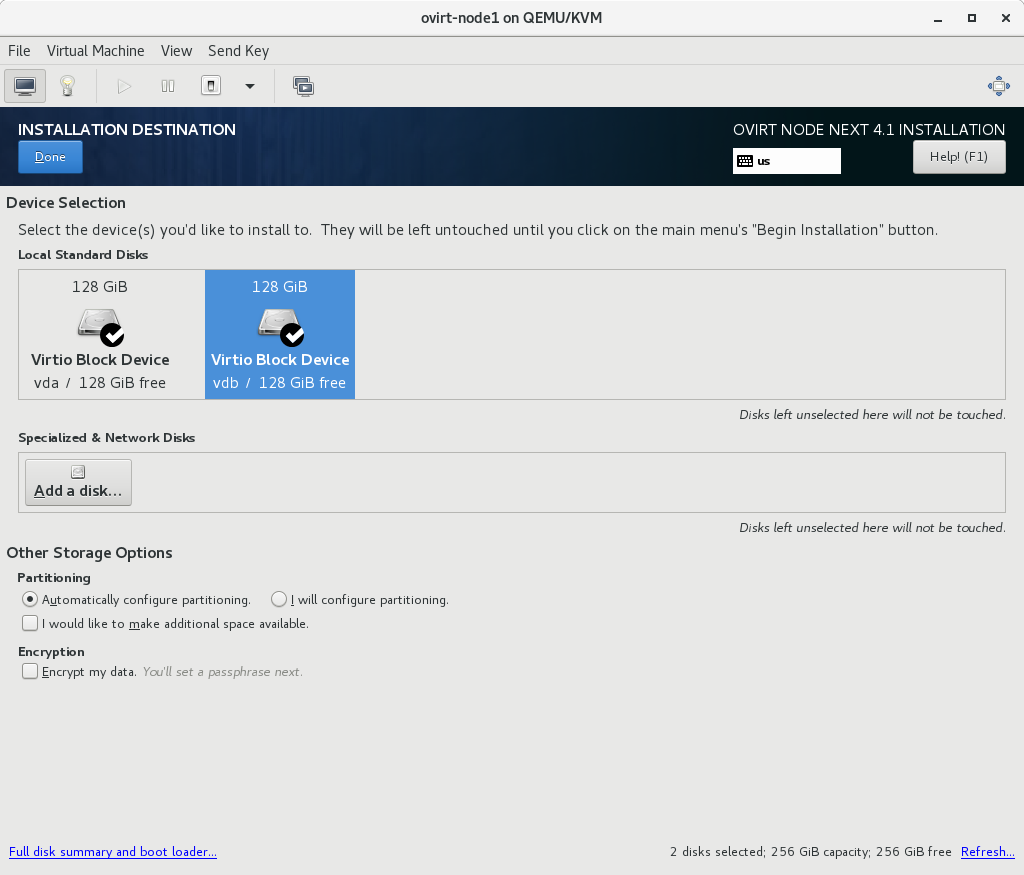Pause the virtual machine
The width and height of the screenshot is (1024, 875).
coord(168,86)
